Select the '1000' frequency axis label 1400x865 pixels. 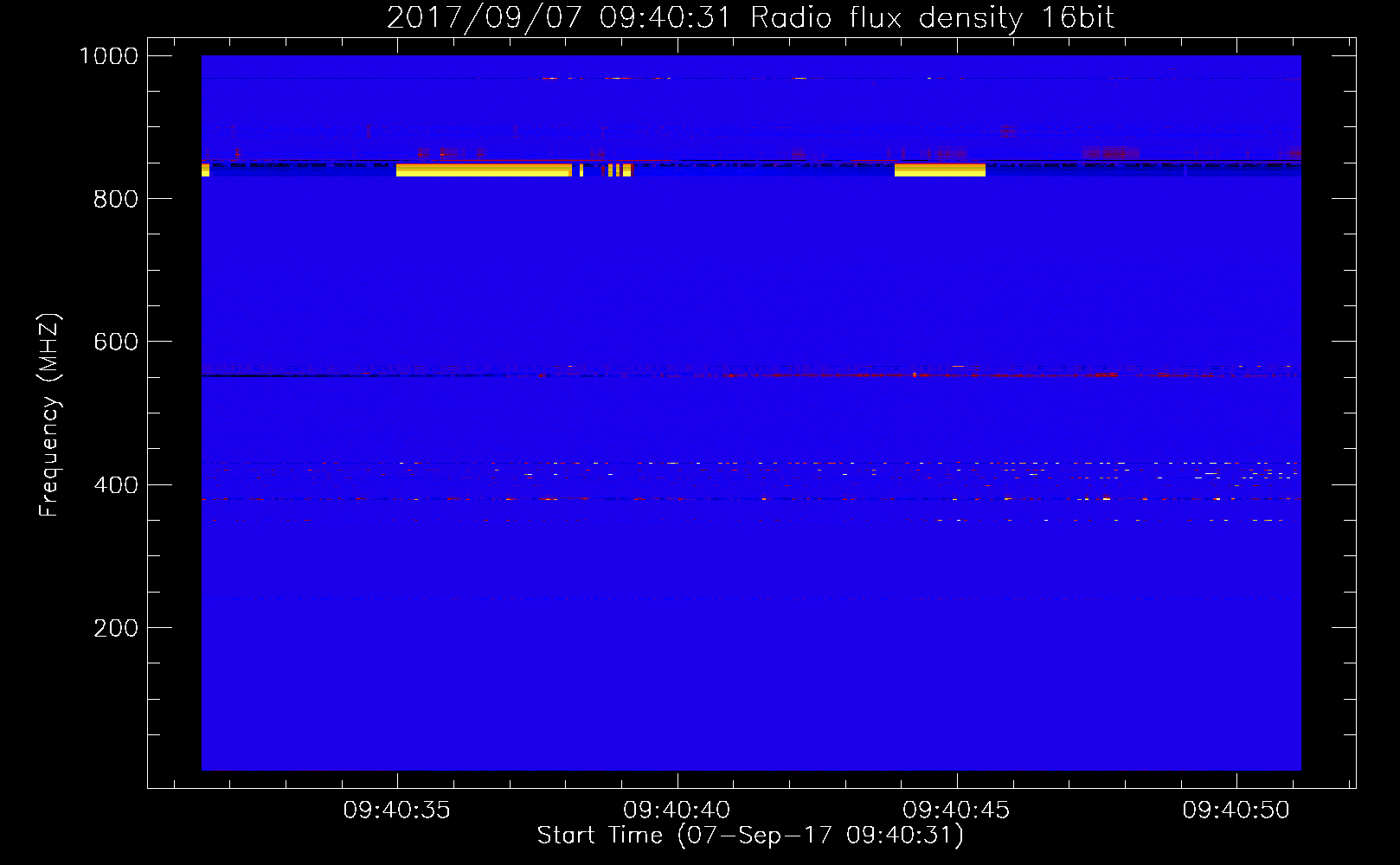[x=108, y=56]
